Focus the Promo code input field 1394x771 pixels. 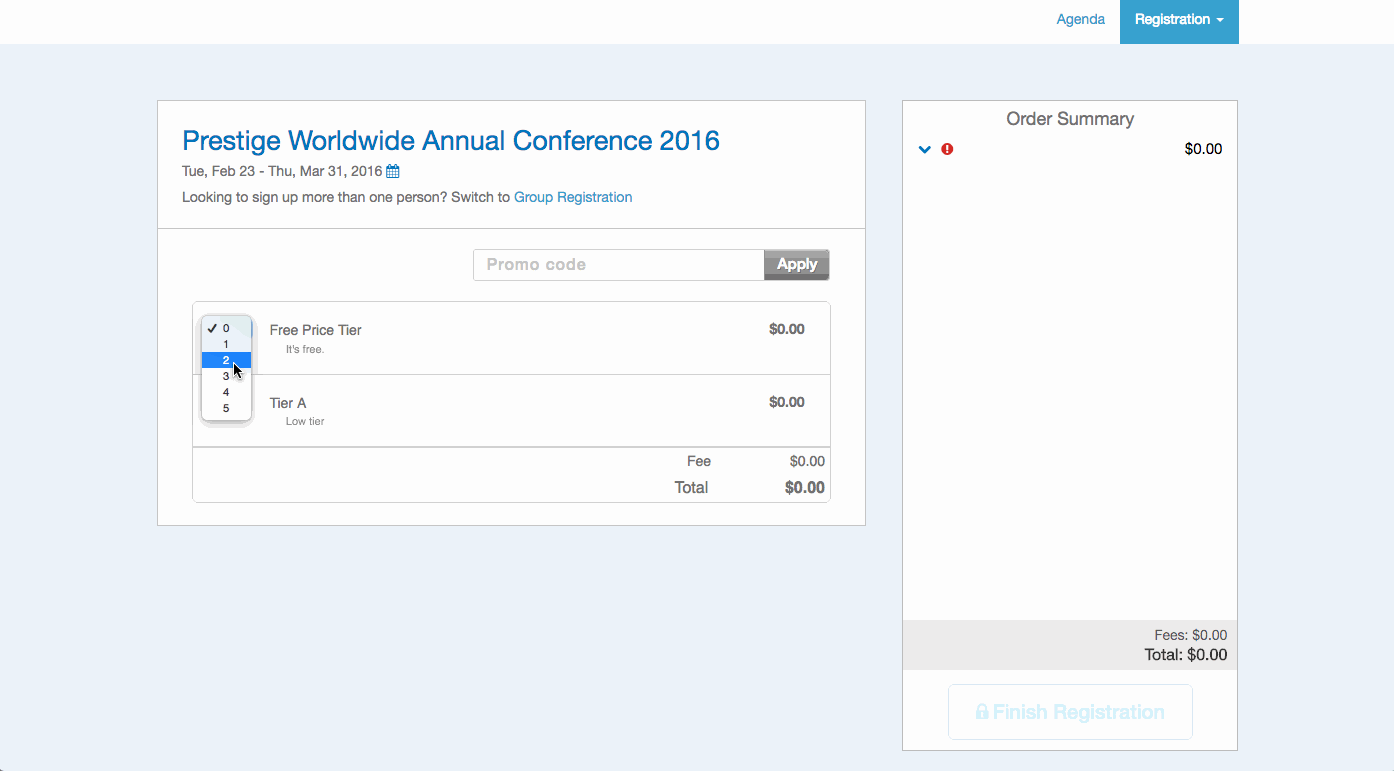click(x=618, y=265)
